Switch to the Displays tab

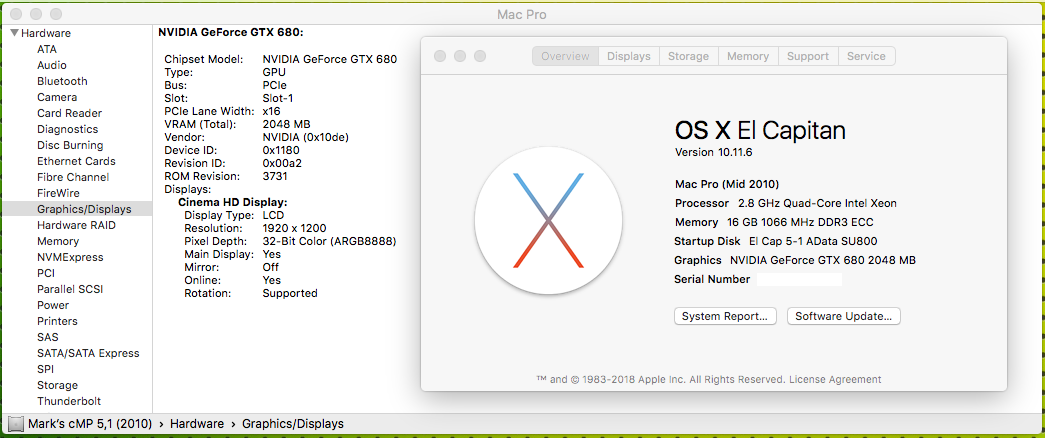coord(628,57)
